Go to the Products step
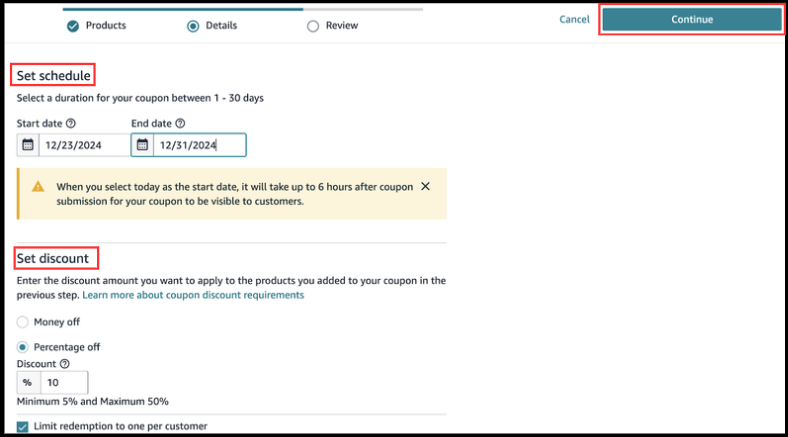The image size is (788, 437). [x=105, y=25]
